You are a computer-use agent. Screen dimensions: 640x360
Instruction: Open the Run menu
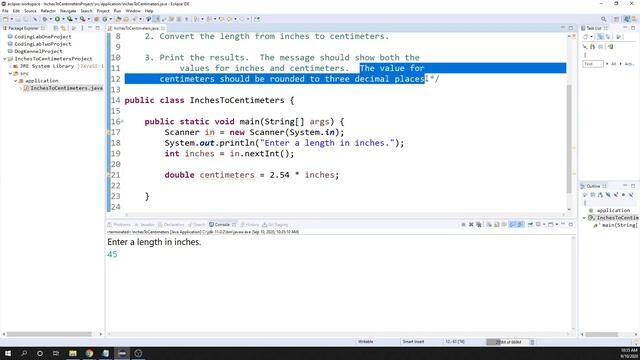[118, 11]
